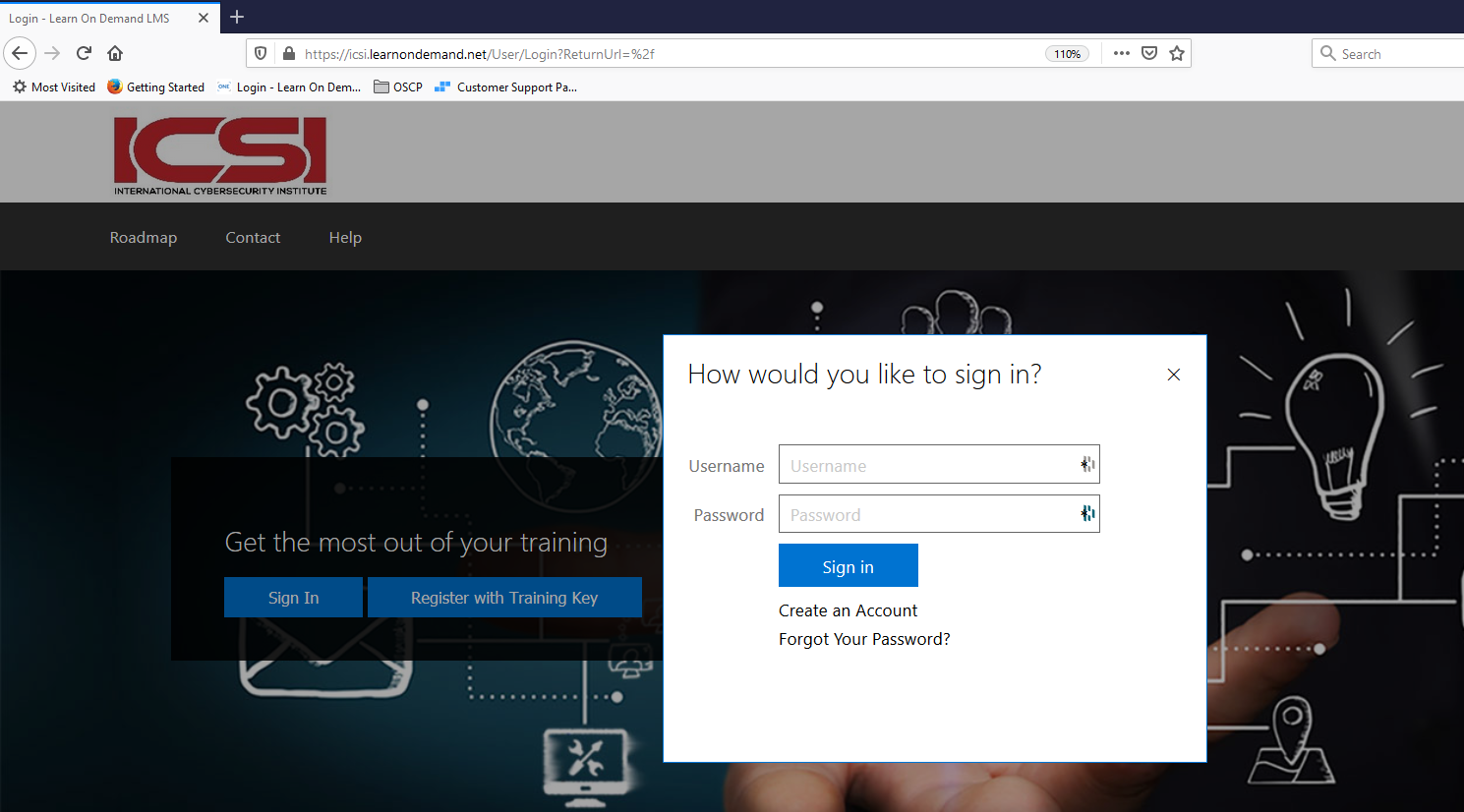Screen dimensions: 1464x812
Task: Click the Password input field
Action: tap(939, 513)
